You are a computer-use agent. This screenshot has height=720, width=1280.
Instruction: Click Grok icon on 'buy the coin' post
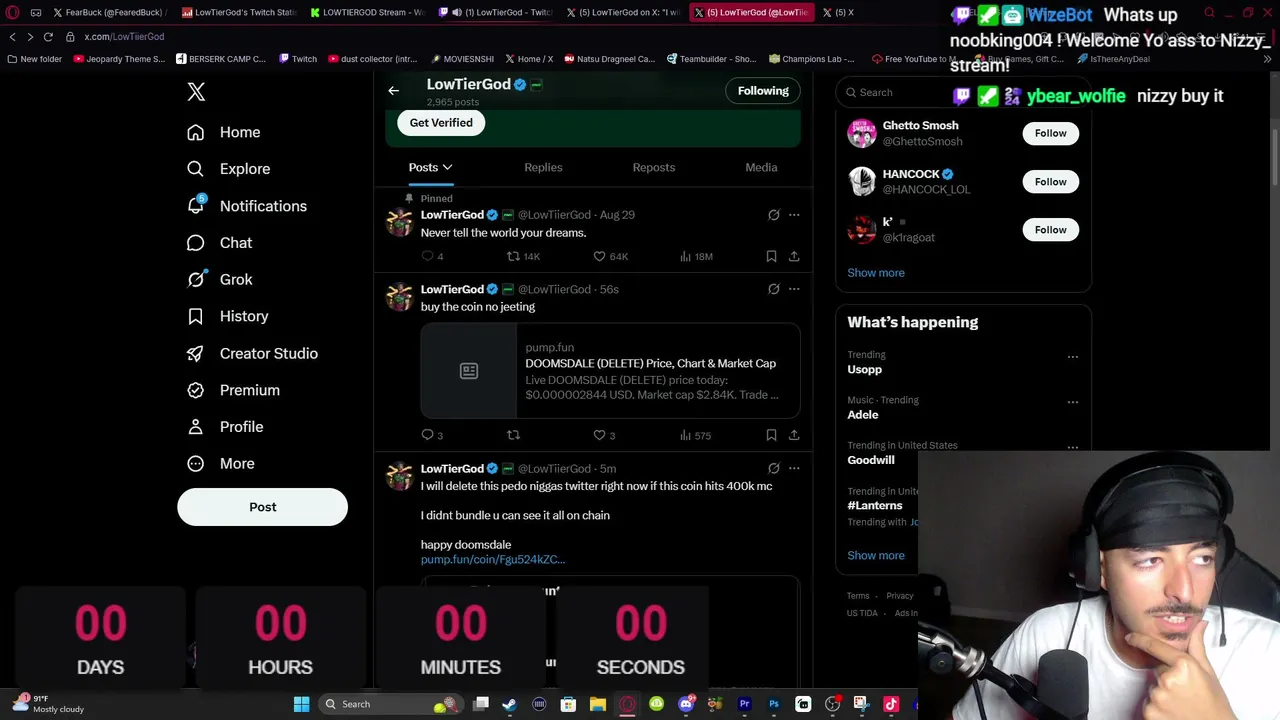pyautogui.click(x=774, y=289)
